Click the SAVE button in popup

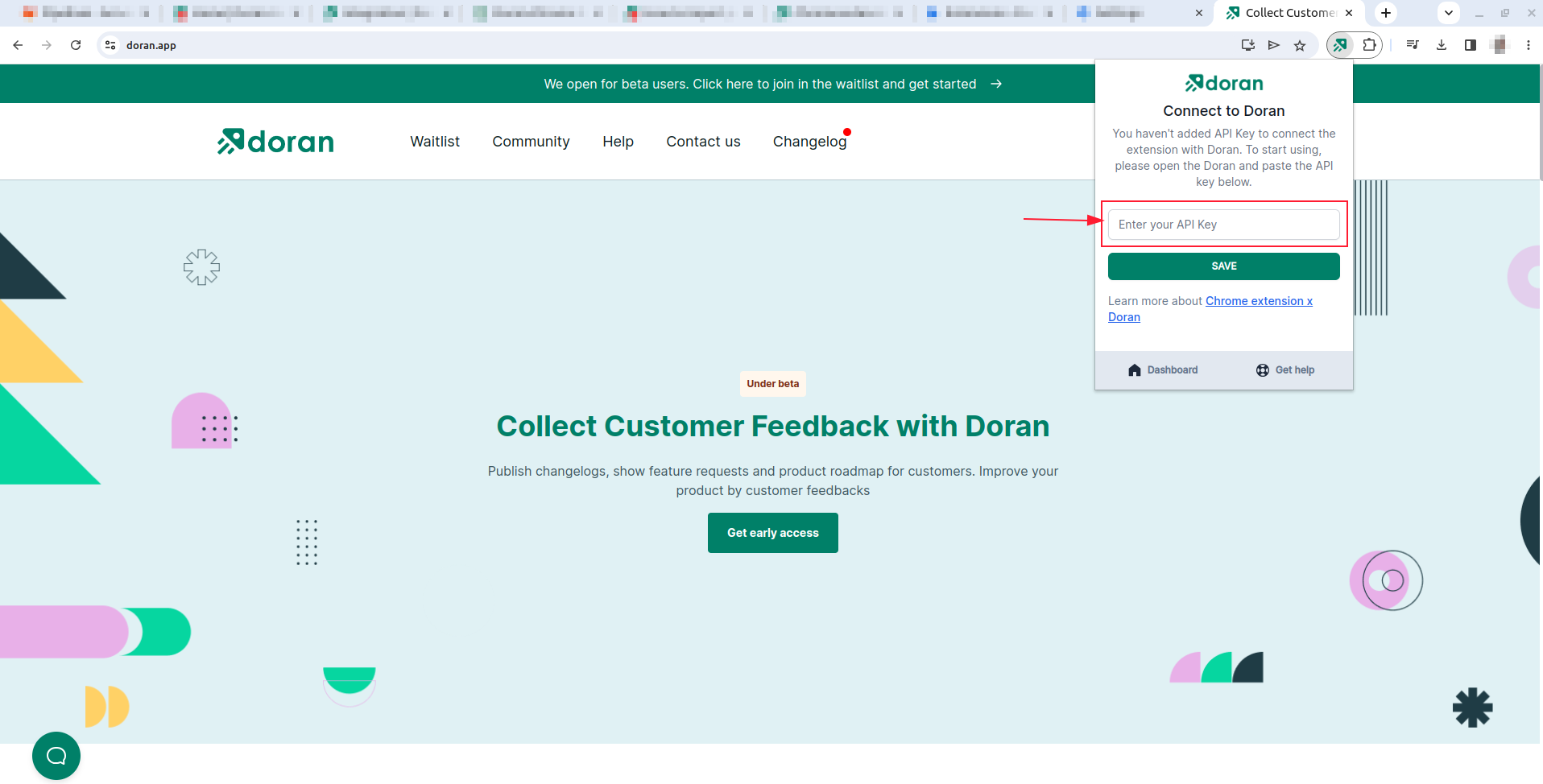point(1224,266)
